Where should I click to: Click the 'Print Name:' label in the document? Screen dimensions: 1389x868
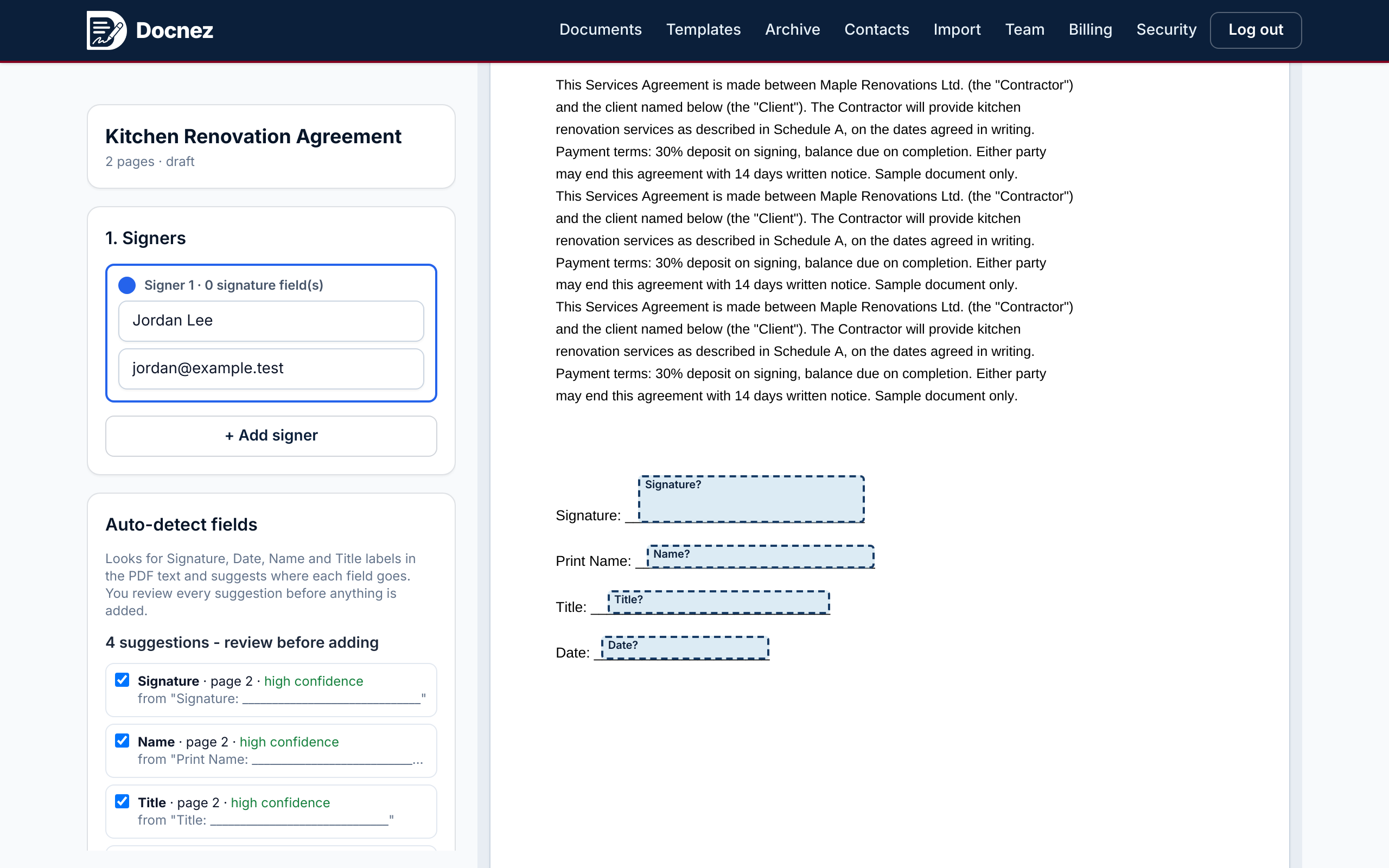[x=593, y=561]
